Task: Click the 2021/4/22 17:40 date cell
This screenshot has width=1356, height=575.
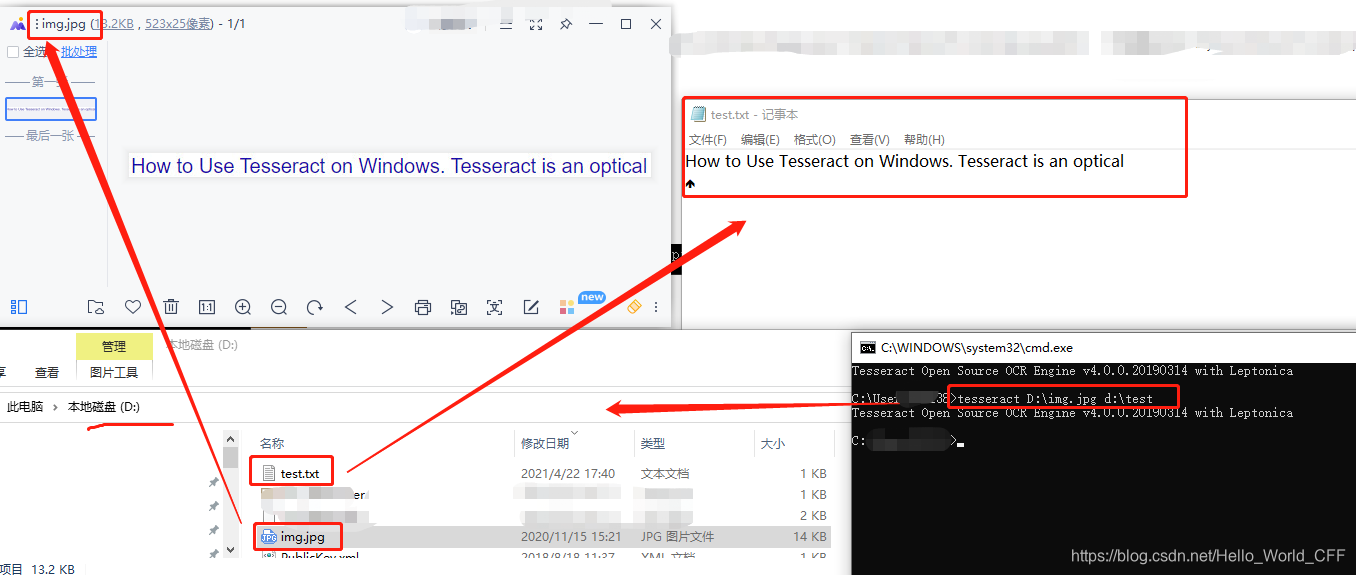Action: pos(568,473)
